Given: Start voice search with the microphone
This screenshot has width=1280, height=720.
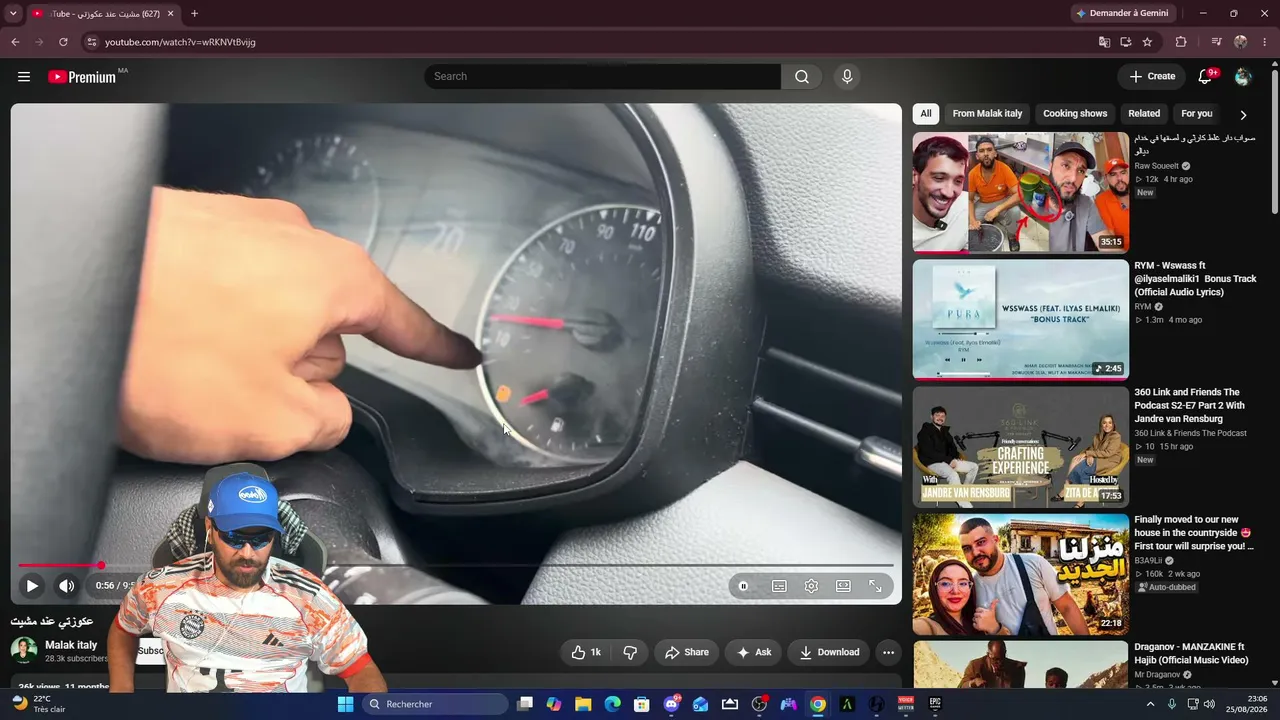Looking at the screenshot, I should pyautogui.click(x=847, y=77).
